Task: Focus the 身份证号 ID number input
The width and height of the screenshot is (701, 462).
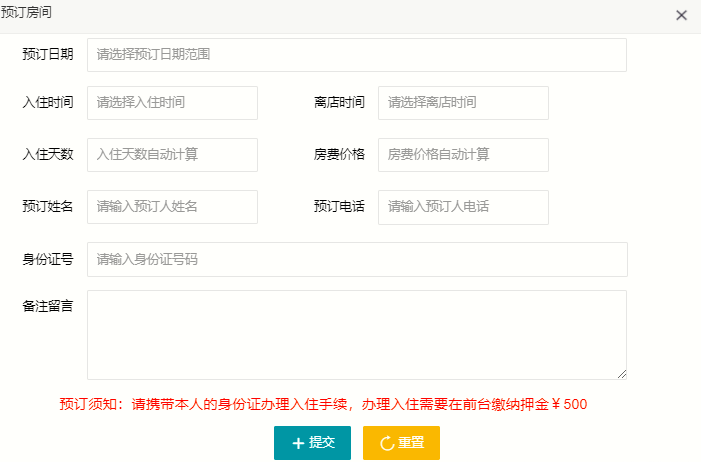Action: 357,259
